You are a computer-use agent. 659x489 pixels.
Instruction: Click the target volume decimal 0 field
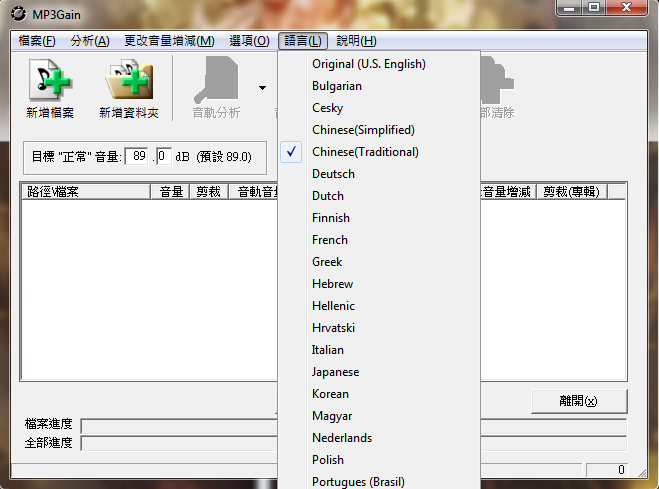[163, 156]
